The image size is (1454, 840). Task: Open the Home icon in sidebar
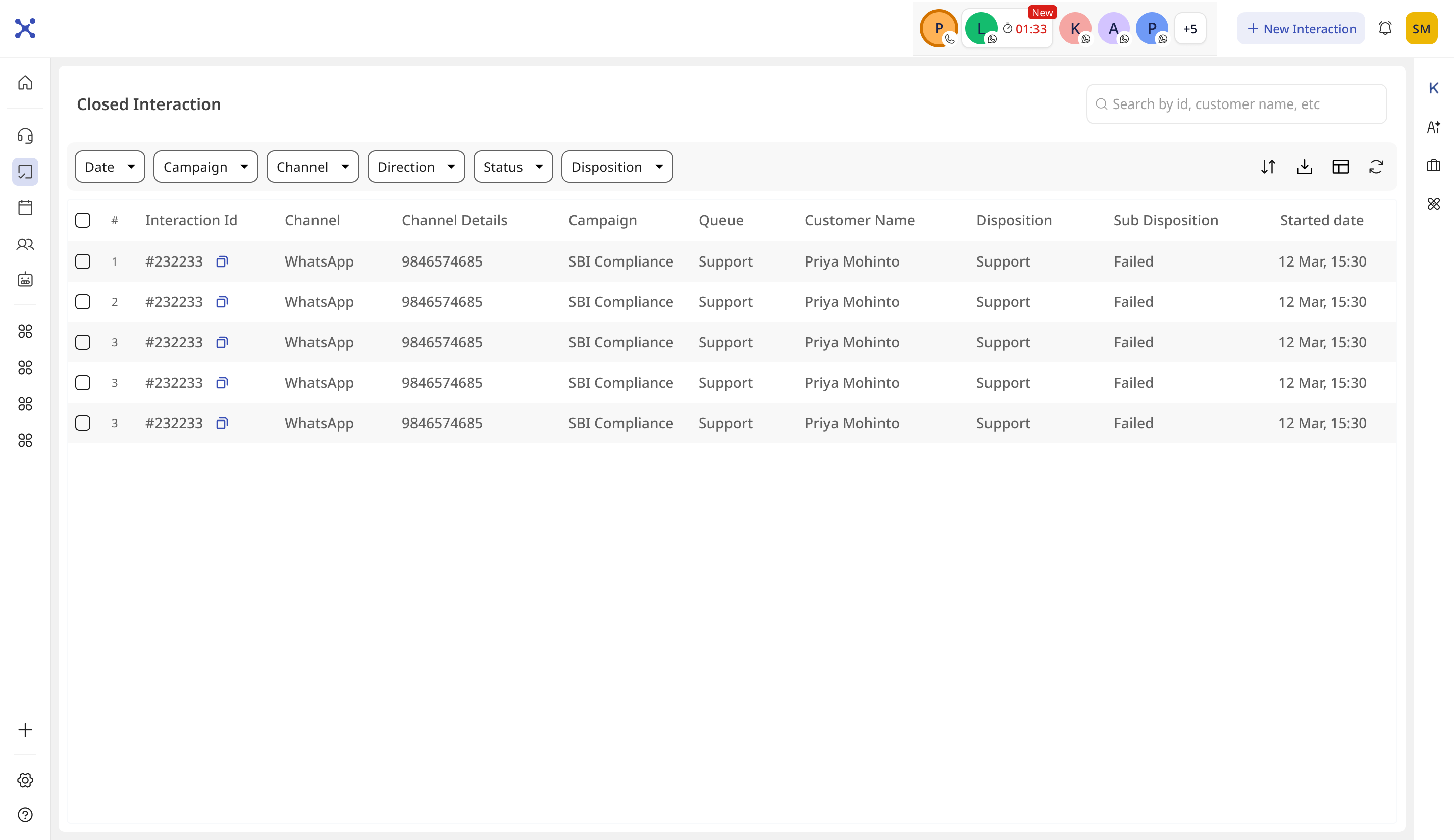click(x=25, y=83)
